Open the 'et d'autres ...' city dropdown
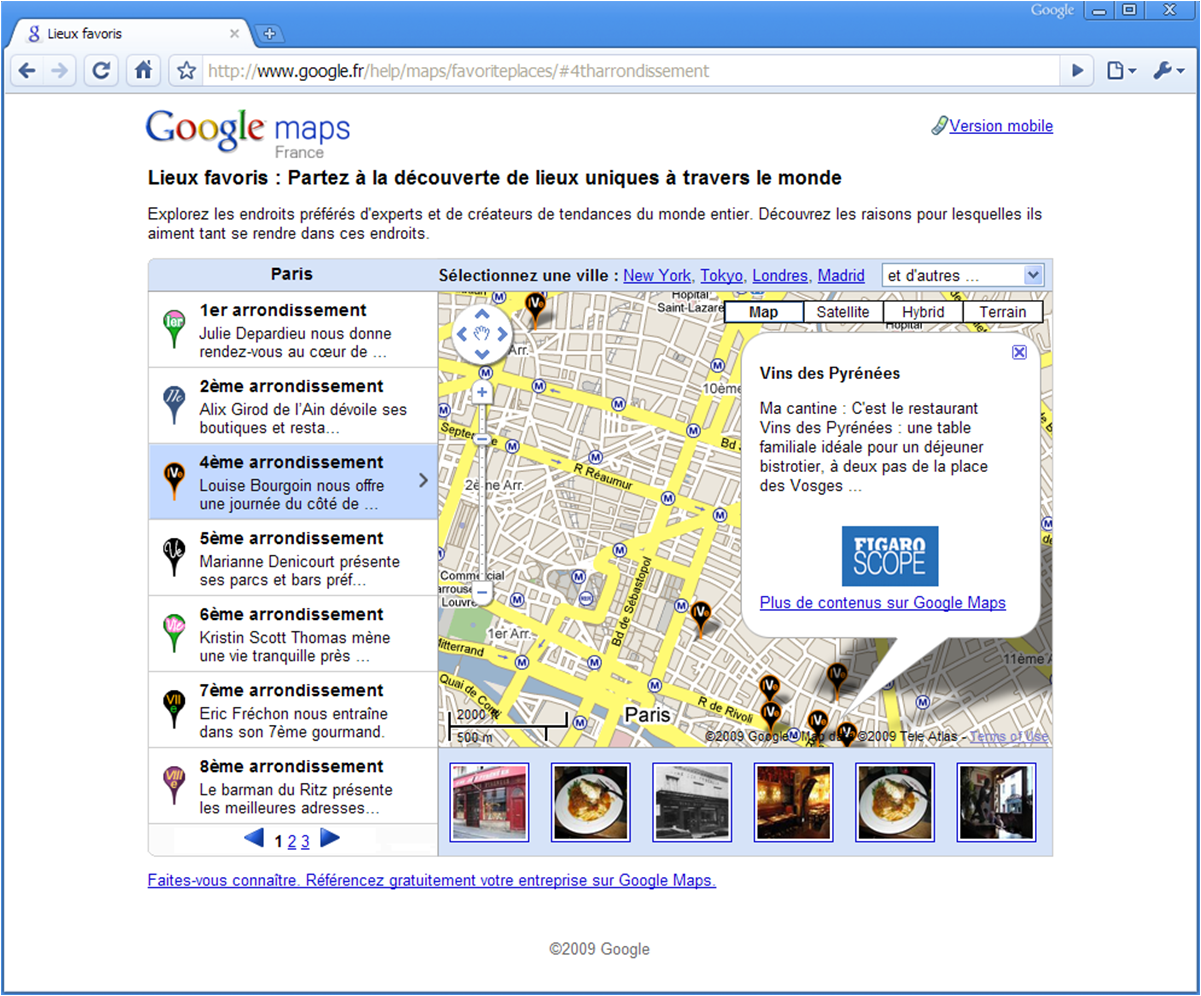 click(963, 275)
